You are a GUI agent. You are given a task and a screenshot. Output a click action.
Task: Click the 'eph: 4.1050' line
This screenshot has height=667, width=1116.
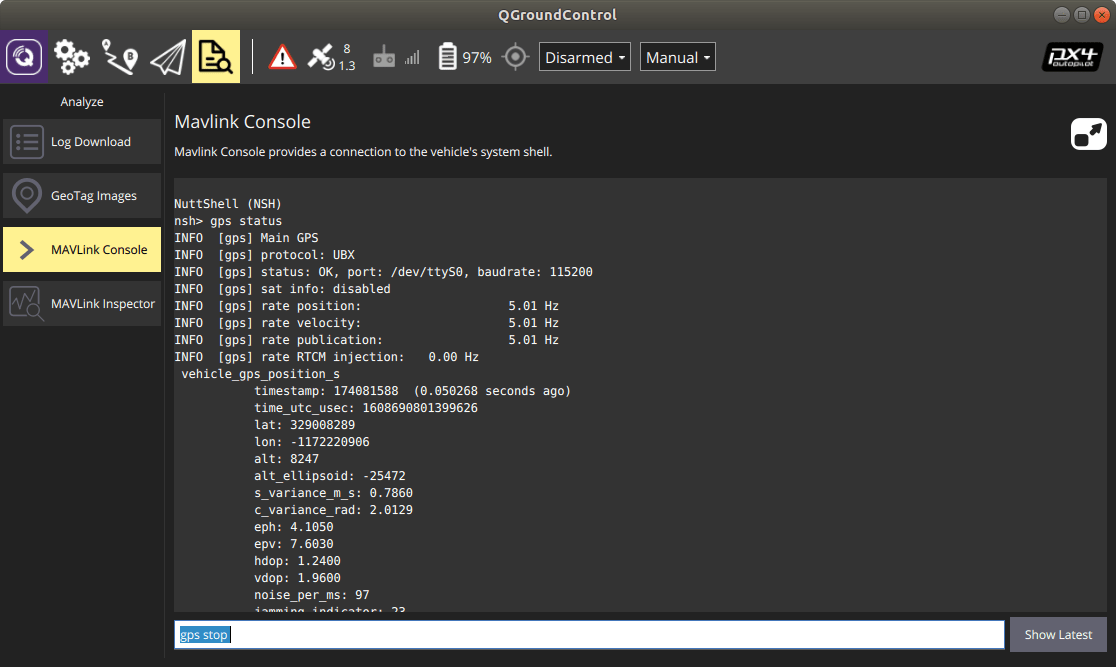tap(294, 527)
